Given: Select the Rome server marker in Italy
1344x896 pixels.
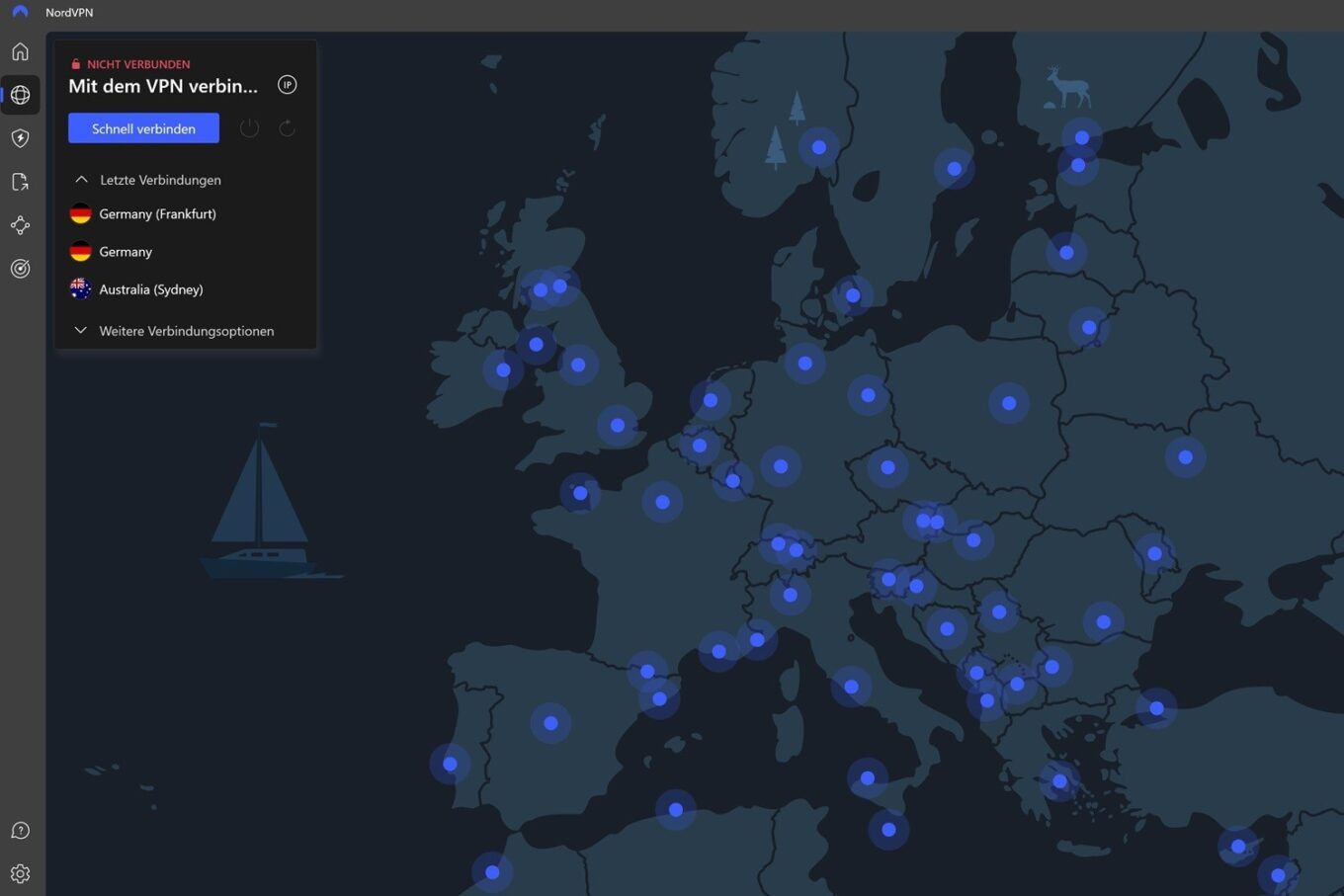Looking at the screenshot, I should (x=852, y=687).
